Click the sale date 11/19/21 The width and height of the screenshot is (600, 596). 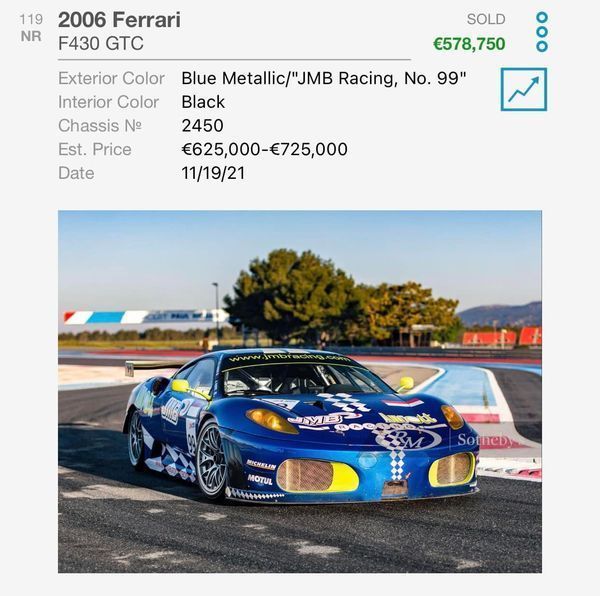[213, 173]
